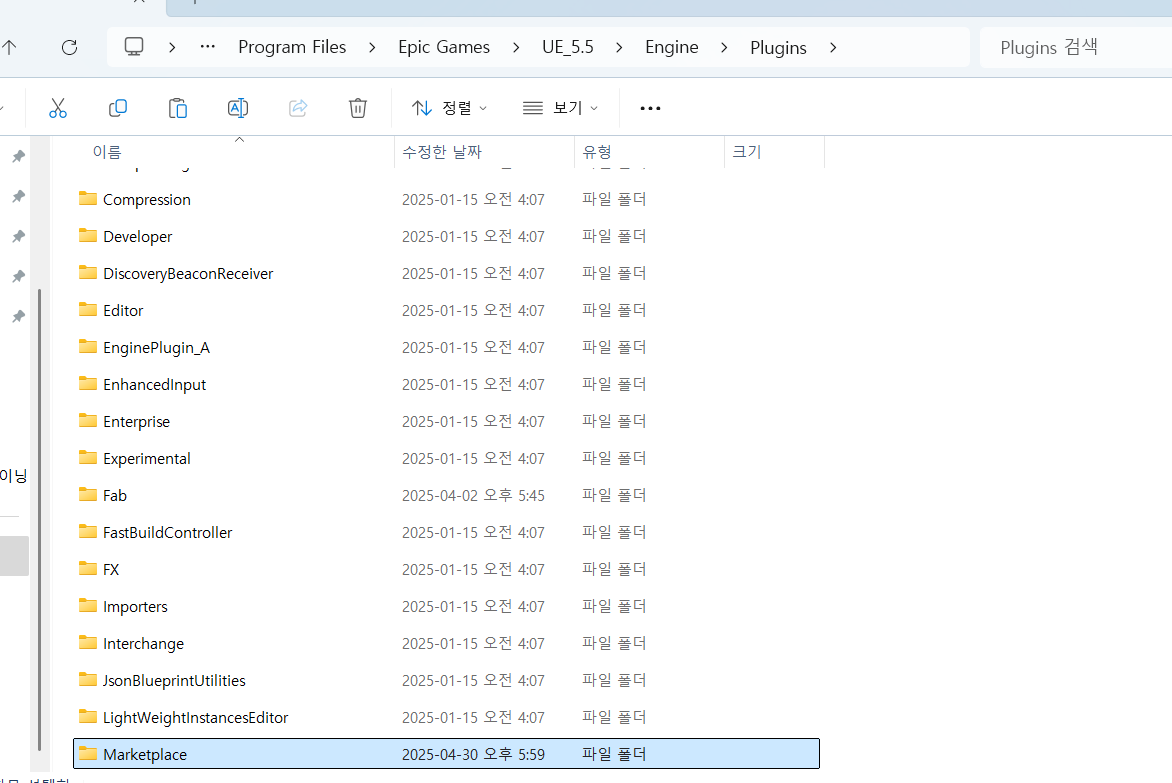Click the Up one level arrow
The height and width of the screenshot is (783, 1172).
(x=9, y=48)
